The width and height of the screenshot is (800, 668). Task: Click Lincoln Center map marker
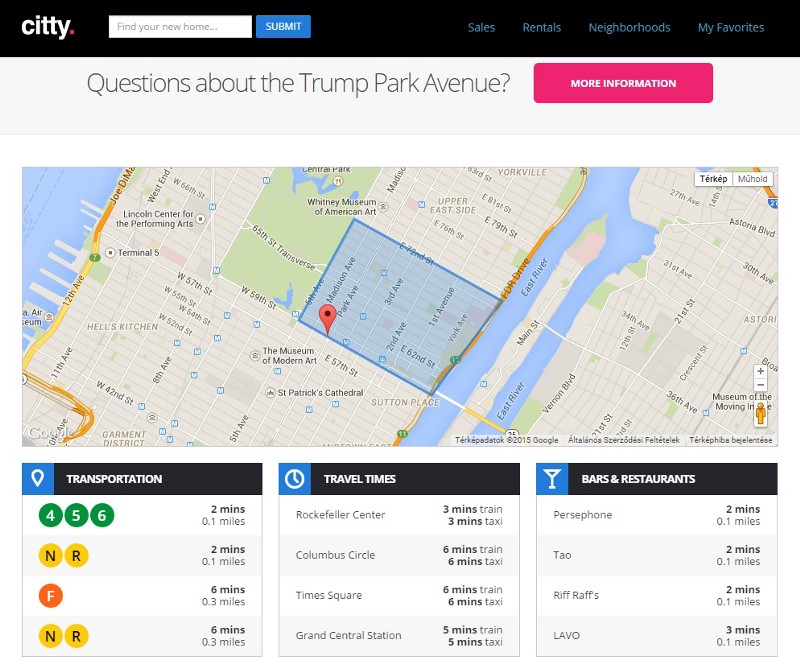[201, 219]
